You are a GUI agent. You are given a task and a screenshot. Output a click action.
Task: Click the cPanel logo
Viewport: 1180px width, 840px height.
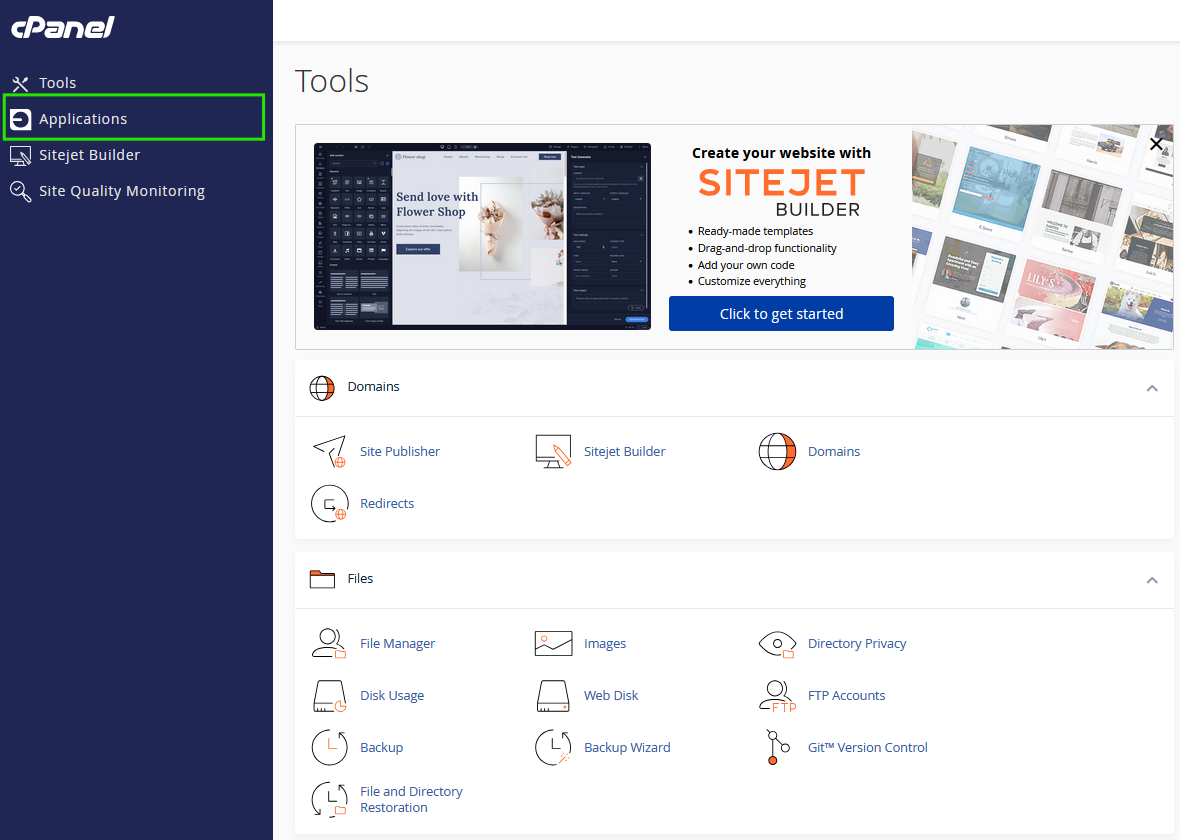tap(62, 27)
